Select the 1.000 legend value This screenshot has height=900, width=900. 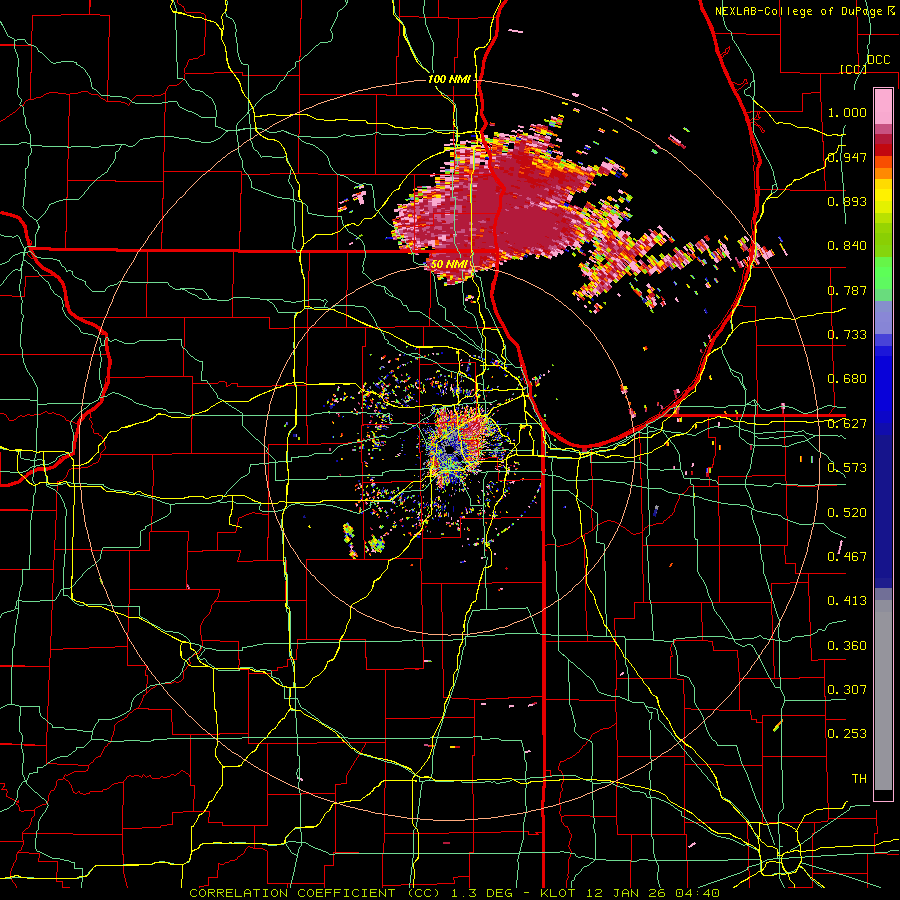tap(847, 112)
